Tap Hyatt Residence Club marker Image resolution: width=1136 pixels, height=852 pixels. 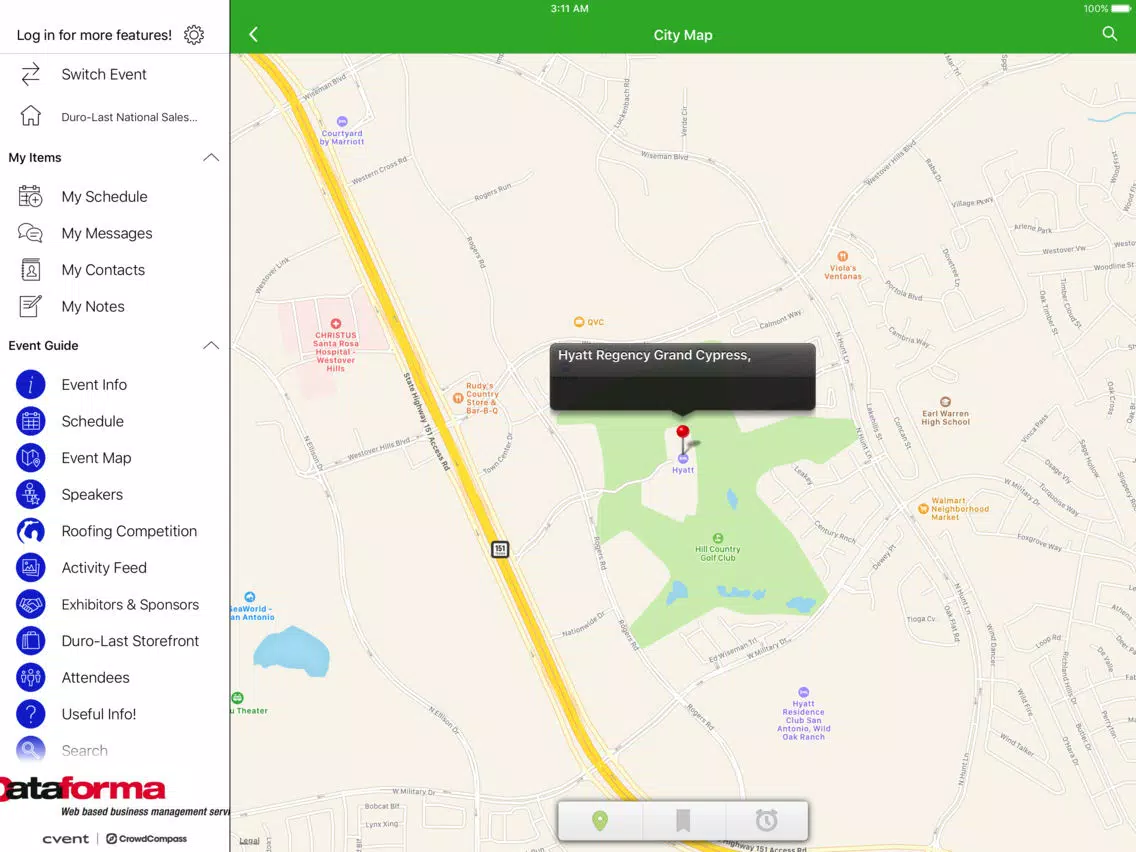pos(803,714)
